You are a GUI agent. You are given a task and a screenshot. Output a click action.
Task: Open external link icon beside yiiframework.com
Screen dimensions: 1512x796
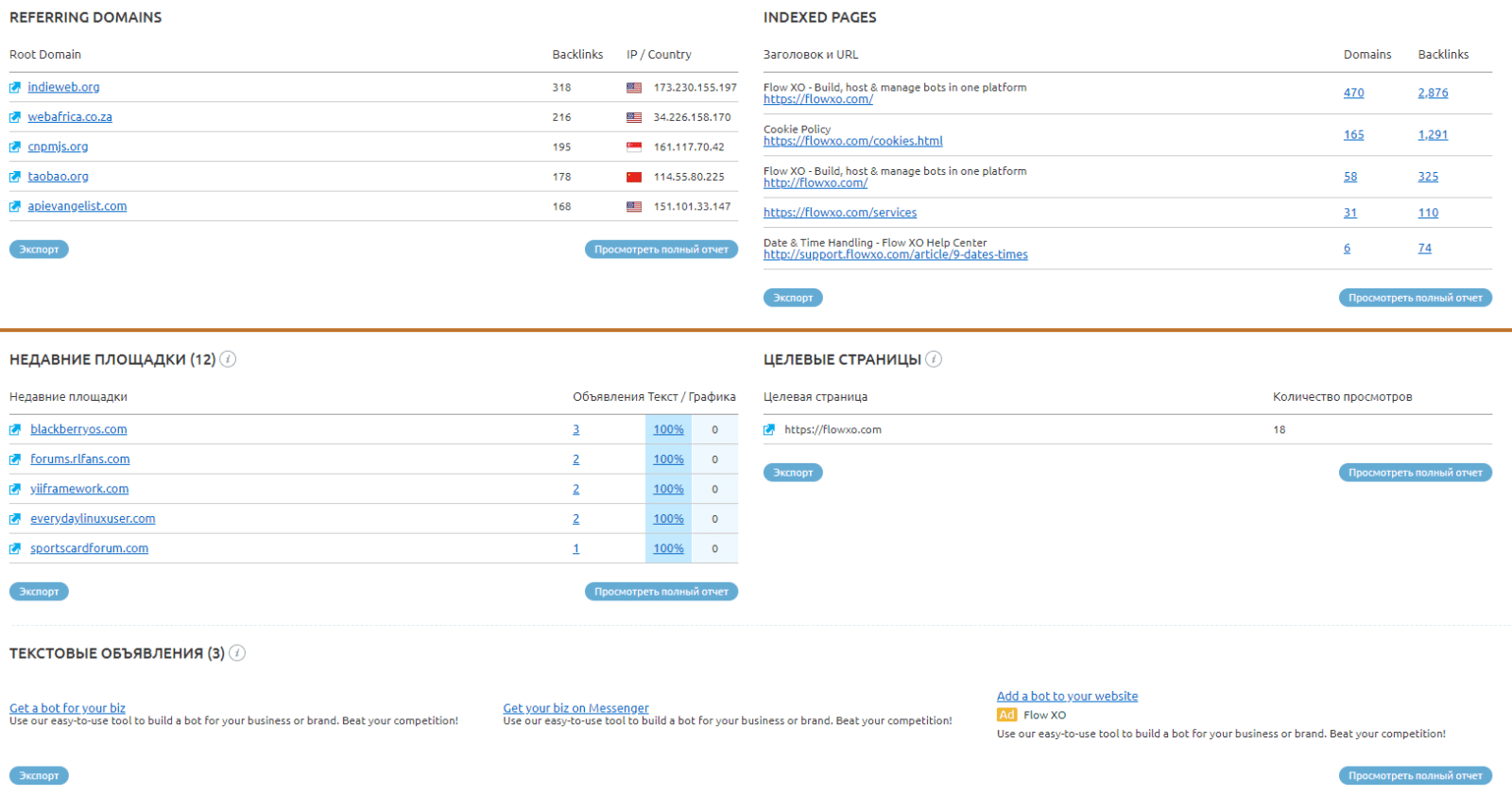15,490
